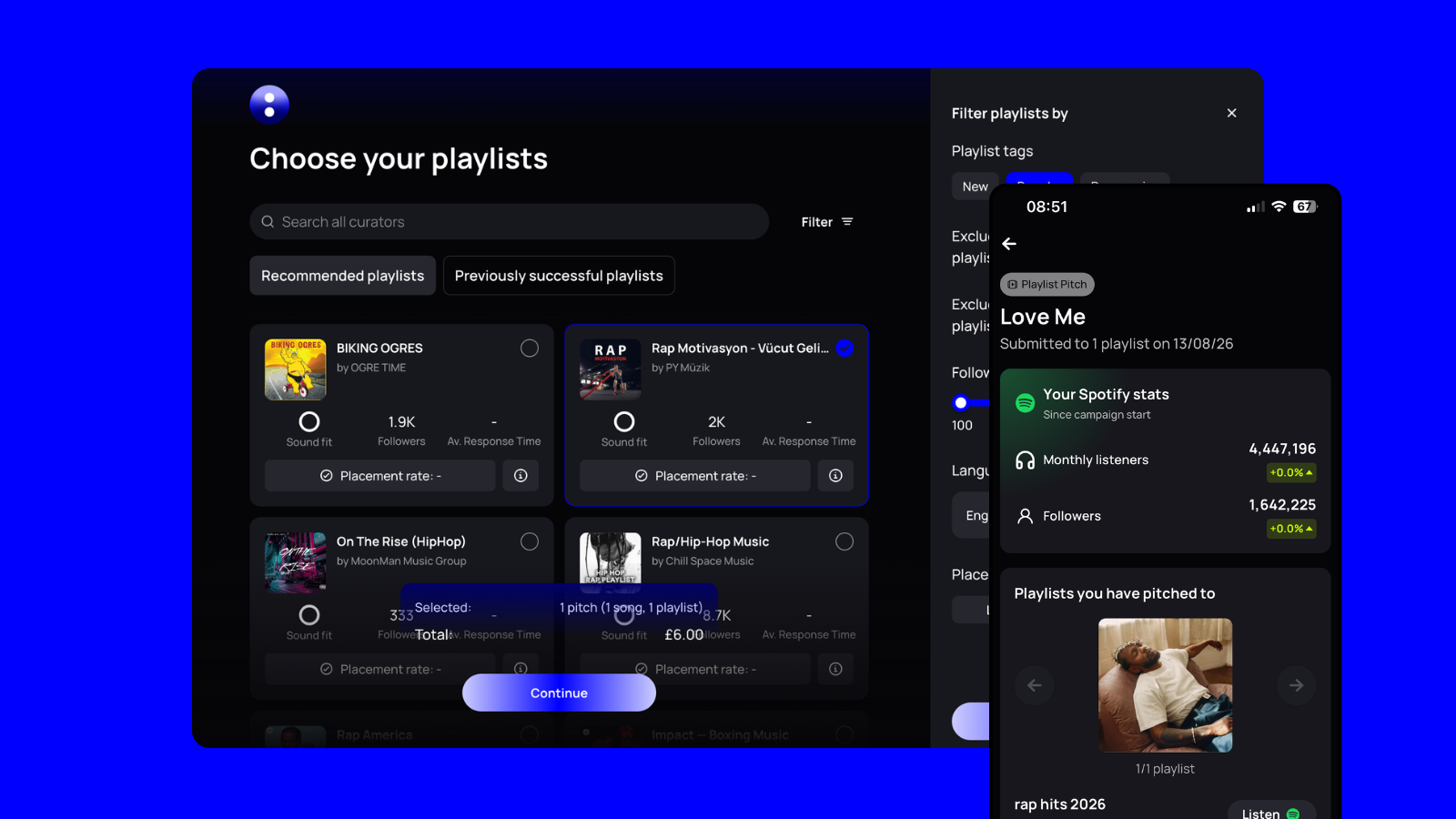Click the back arrow in phone screen

(1009, 244)
